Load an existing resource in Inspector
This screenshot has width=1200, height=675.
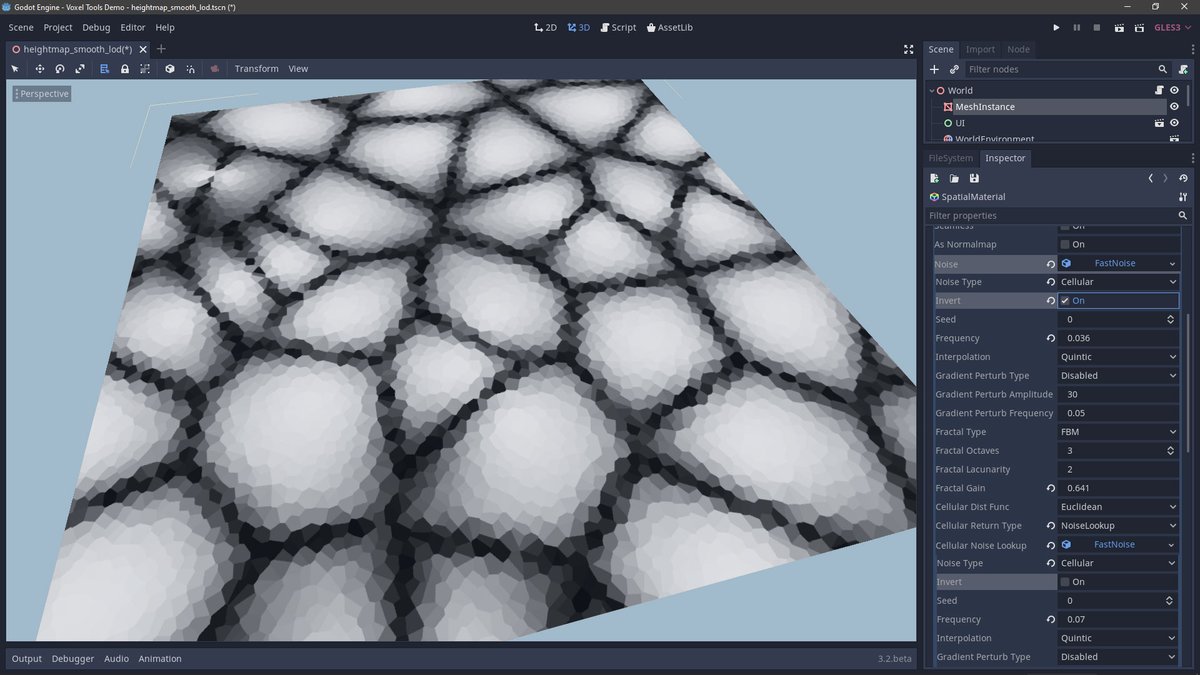pyautogui.click(x=954, y=178)
